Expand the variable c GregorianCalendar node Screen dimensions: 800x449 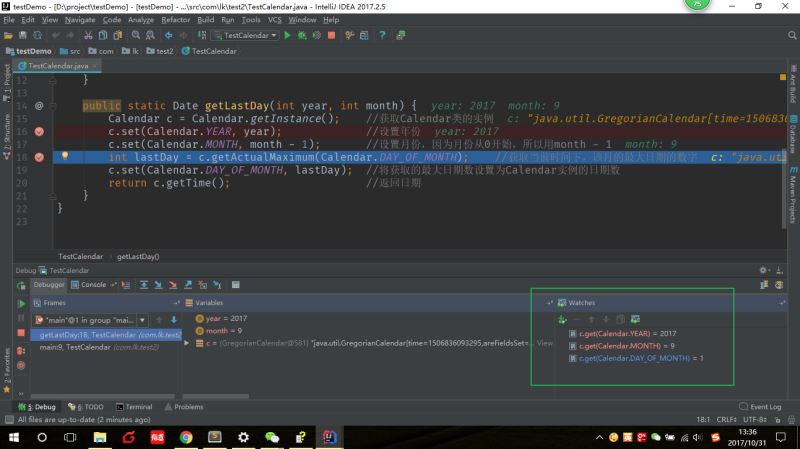tap(186, 343)
